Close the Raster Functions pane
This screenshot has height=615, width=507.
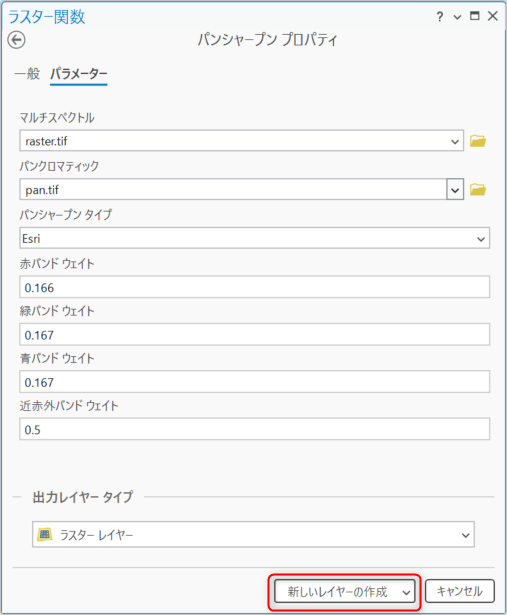[492, 16]
